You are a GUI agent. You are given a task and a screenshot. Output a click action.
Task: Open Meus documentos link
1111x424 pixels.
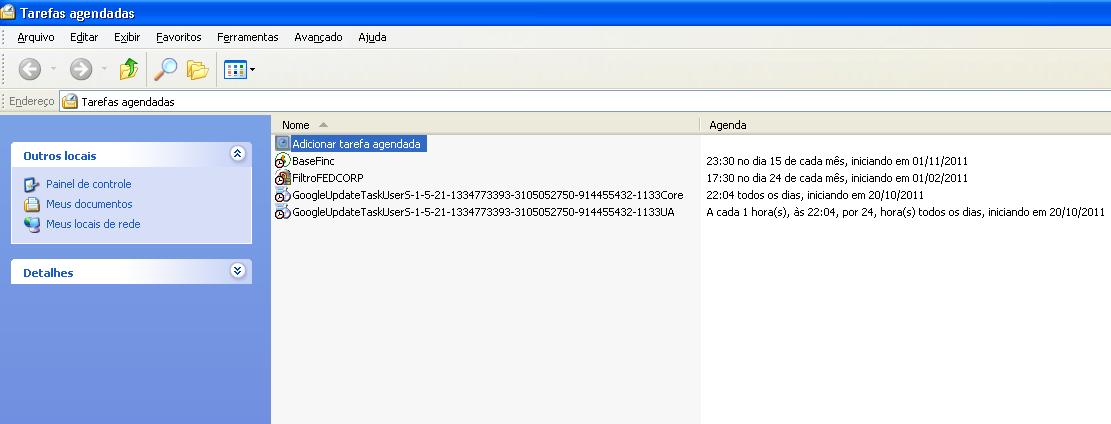pos(89,204)
